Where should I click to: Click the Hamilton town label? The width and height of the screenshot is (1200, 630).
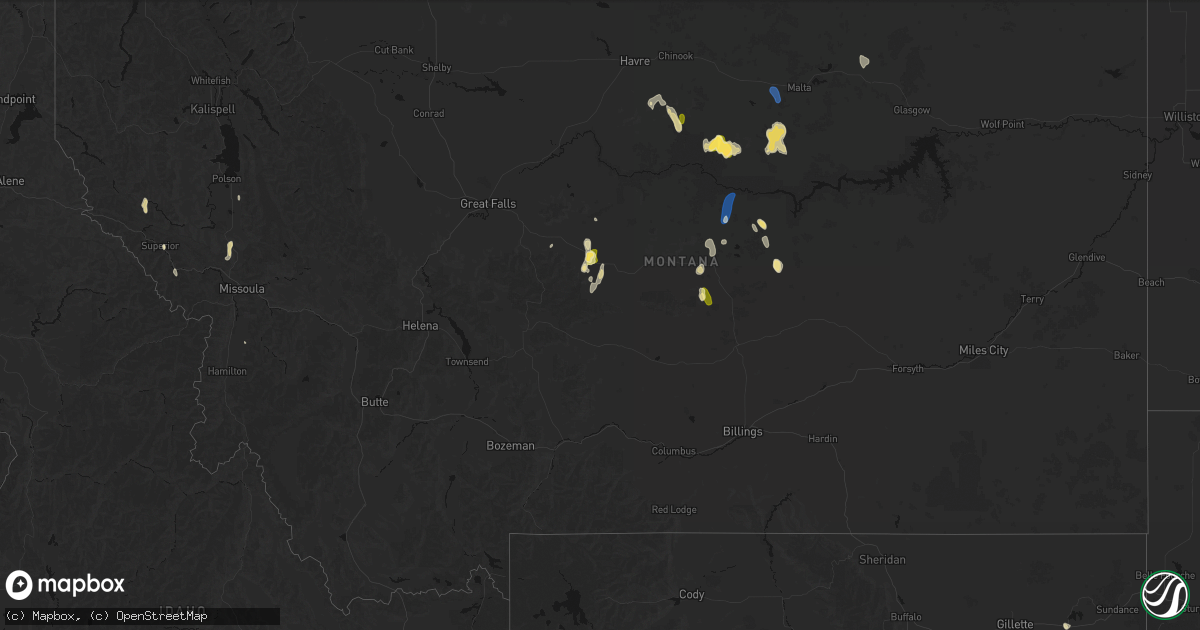point(227,371)
